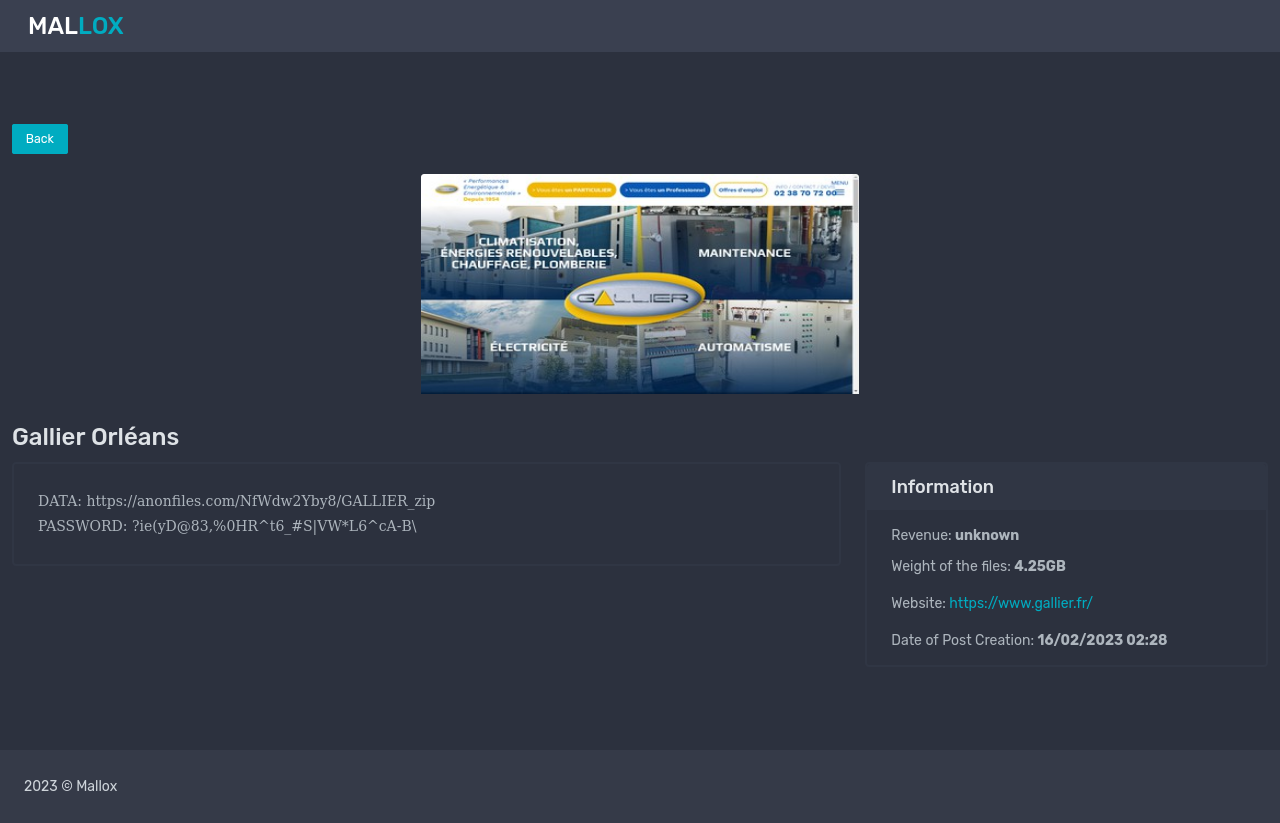Click the Back button
Image resolution: width=1280 pixels, height=823 pixels.
click(40, 139)
